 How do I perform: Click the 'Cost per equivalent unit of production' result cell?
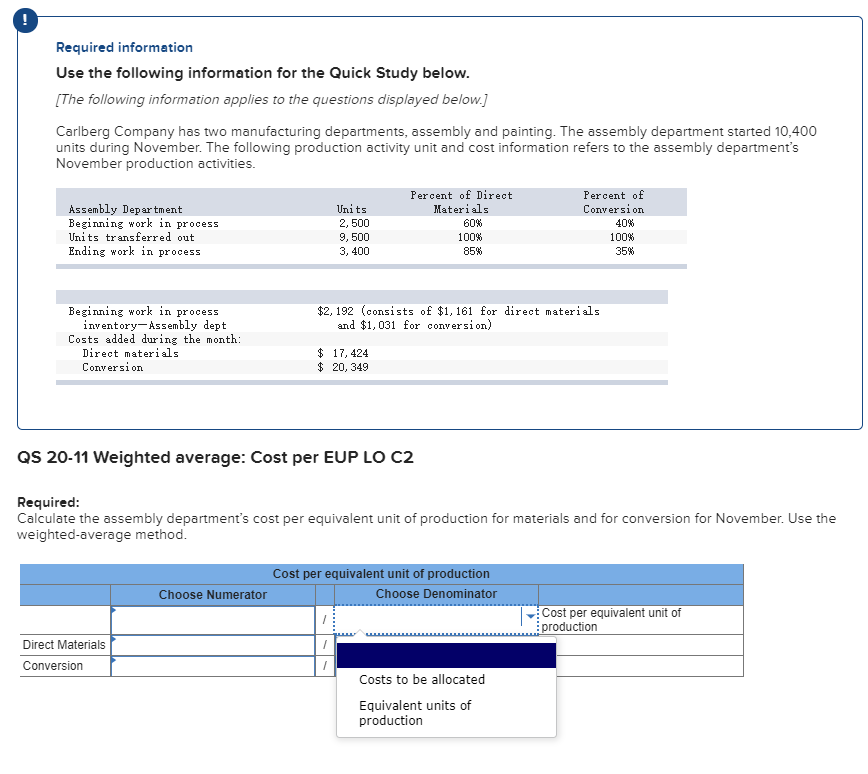[x=640, y=620]
